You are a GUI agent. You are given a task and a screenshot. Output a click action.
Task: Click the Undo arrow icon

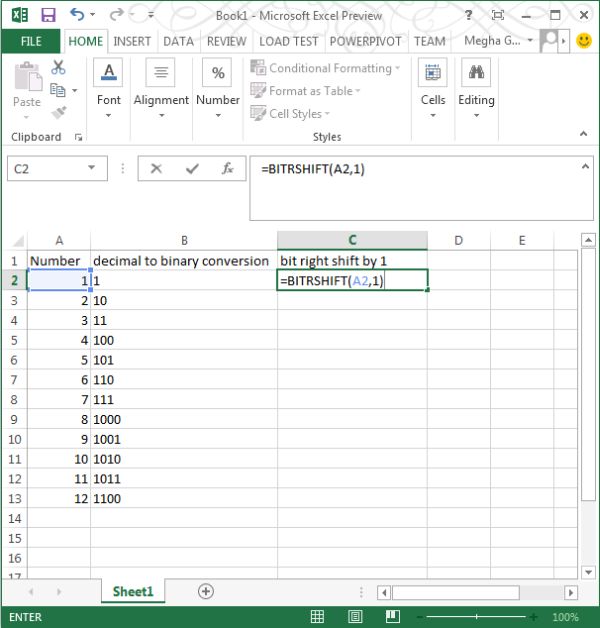pyautogui.click(x=77, y=15)
